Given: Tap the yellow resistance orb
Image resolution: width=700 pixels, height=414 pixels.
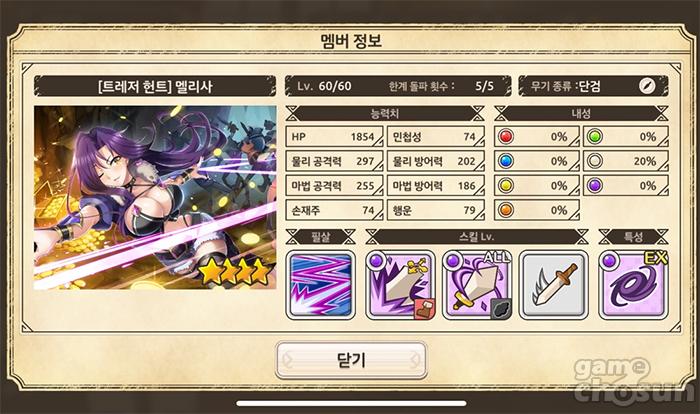Looking at the screenshot, I should click(506, 185).
